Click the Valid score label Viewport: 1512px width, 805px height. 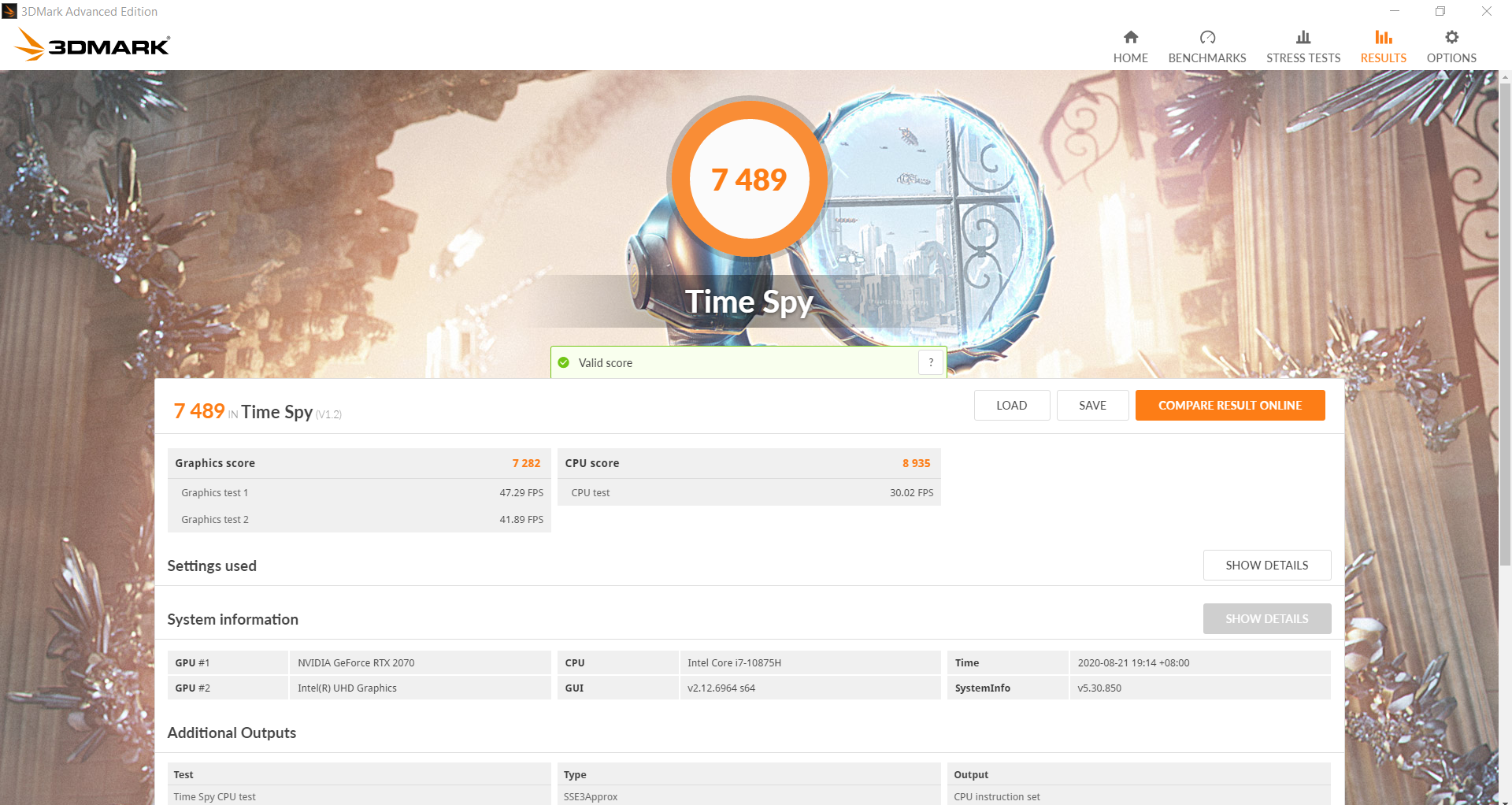(x=605, y=362)
